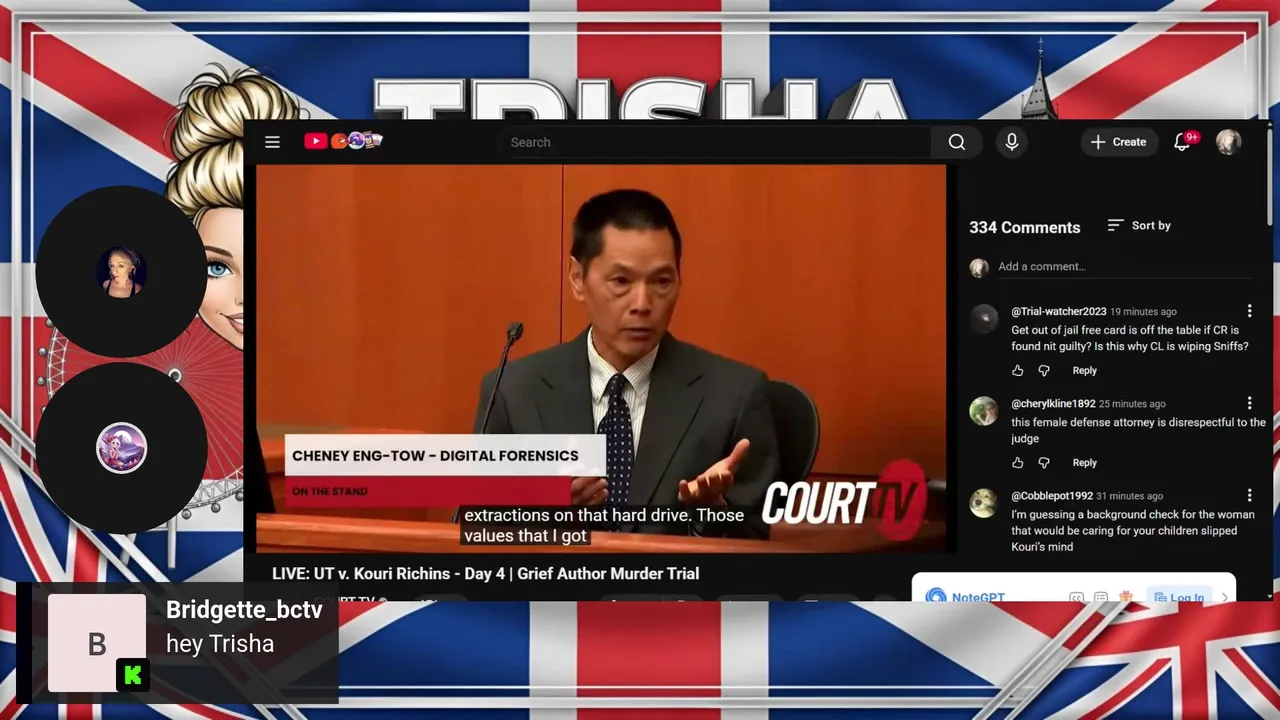The width and height of the screenshot is (1280, 720).
Task: Open options menu for Trial-watcher2023 comment
Action: coord(1249,312)
